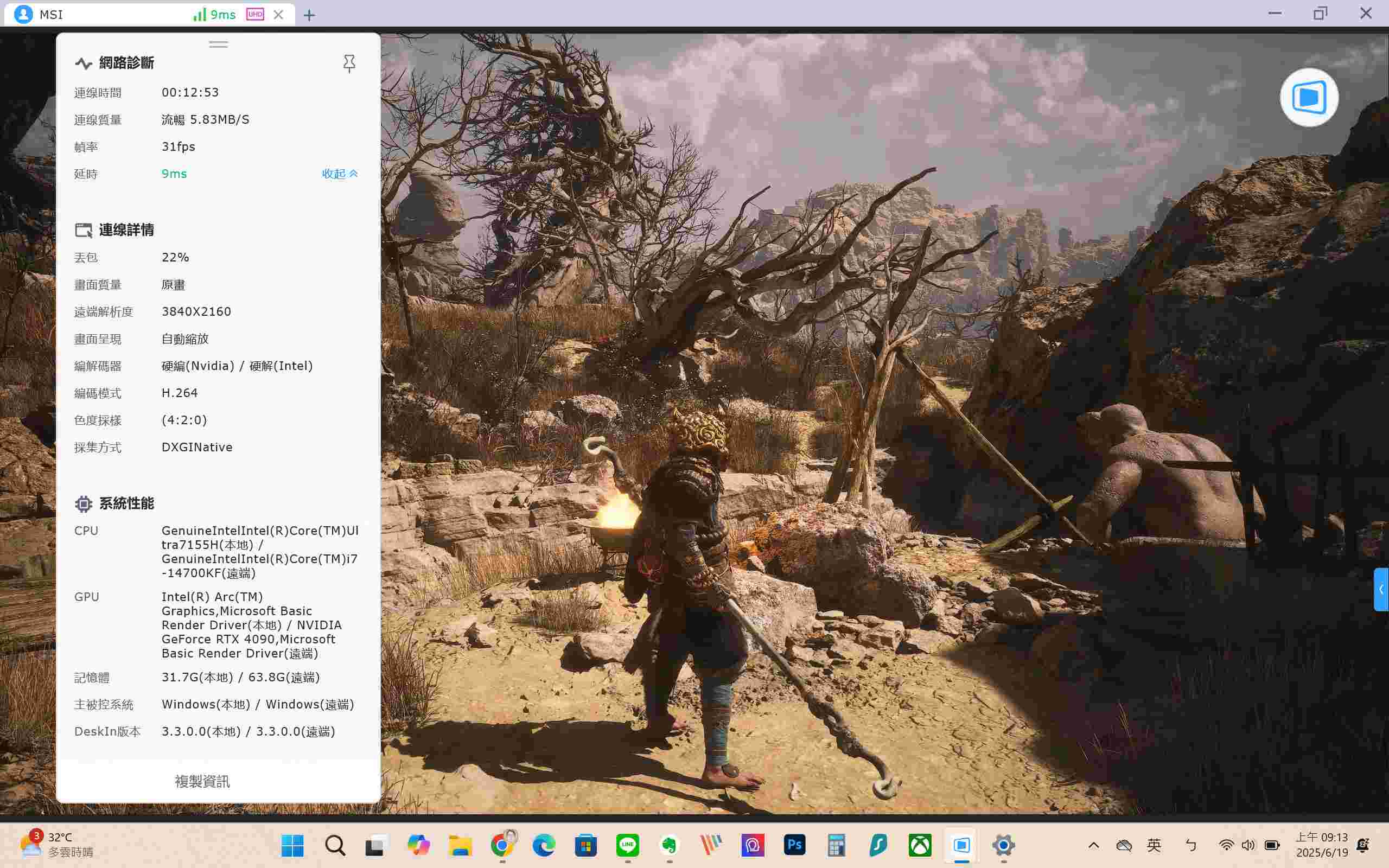1389x868 pixels.
Task: Click the MSI tab user avatar
Action: [23, 14]
